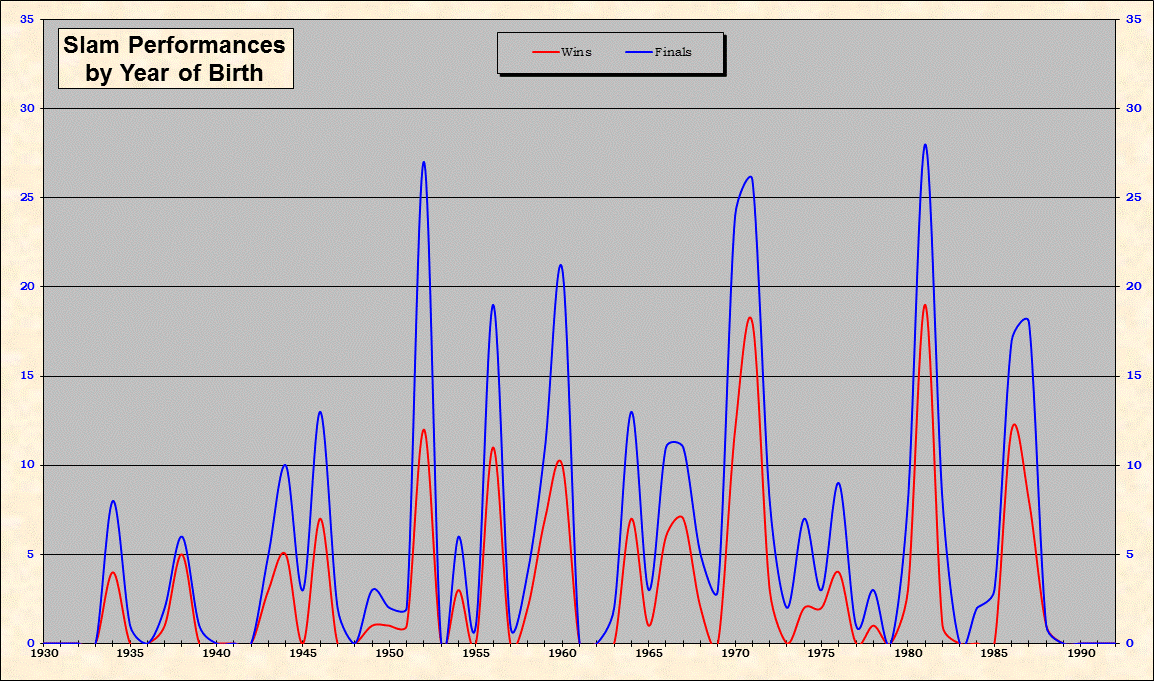Click the blue Finals line sample in legend
Screen dimensions: 1154x681
pyautogui.click(x=639, y=52)
